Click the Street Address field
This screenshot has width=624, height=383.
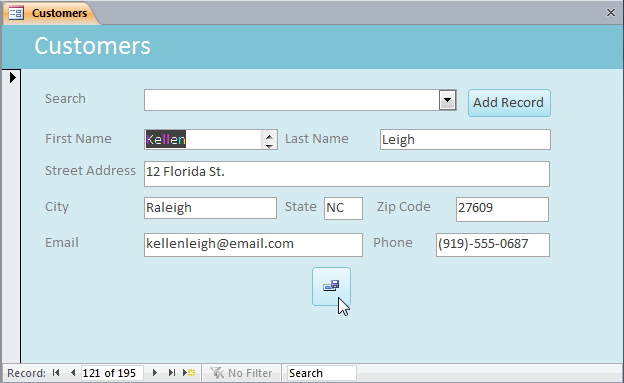click(x=347, y=174)
